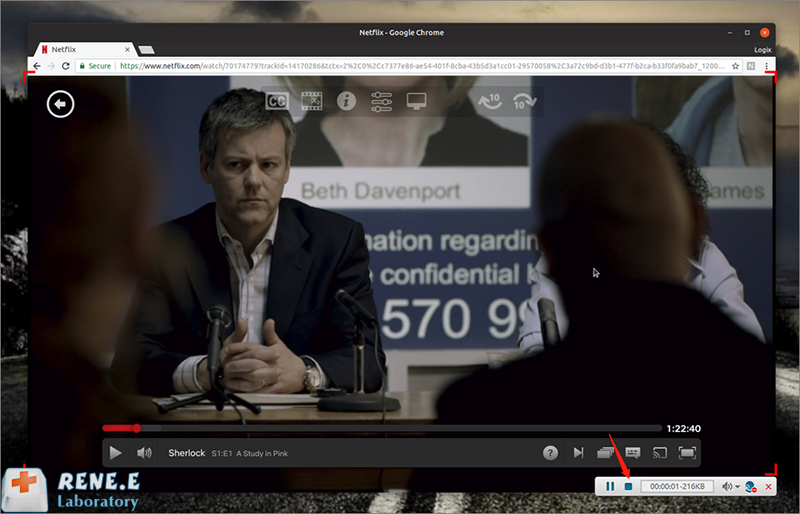Viewport: 800px width, 514px height.
Task: Go back in Chrome
Action: [x=37, y=66]
